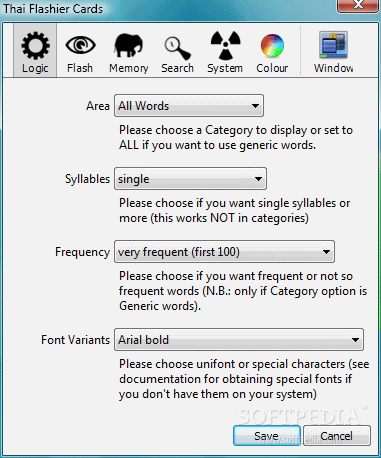
Task: Select the Logic gear icon
Action: tap(35, 51)
